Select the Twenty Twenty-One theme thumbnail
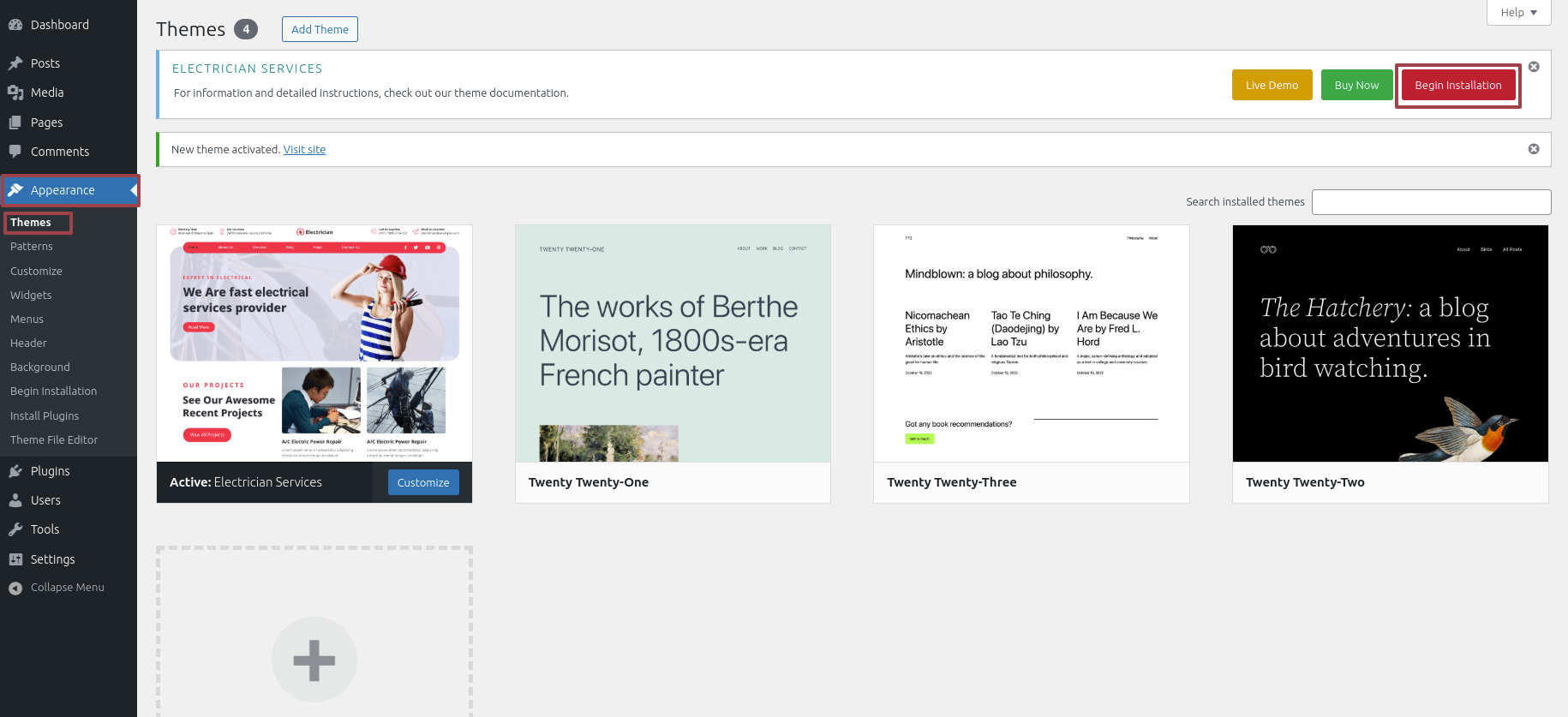Screen dimensions: 1568x717 pos(673,344)
